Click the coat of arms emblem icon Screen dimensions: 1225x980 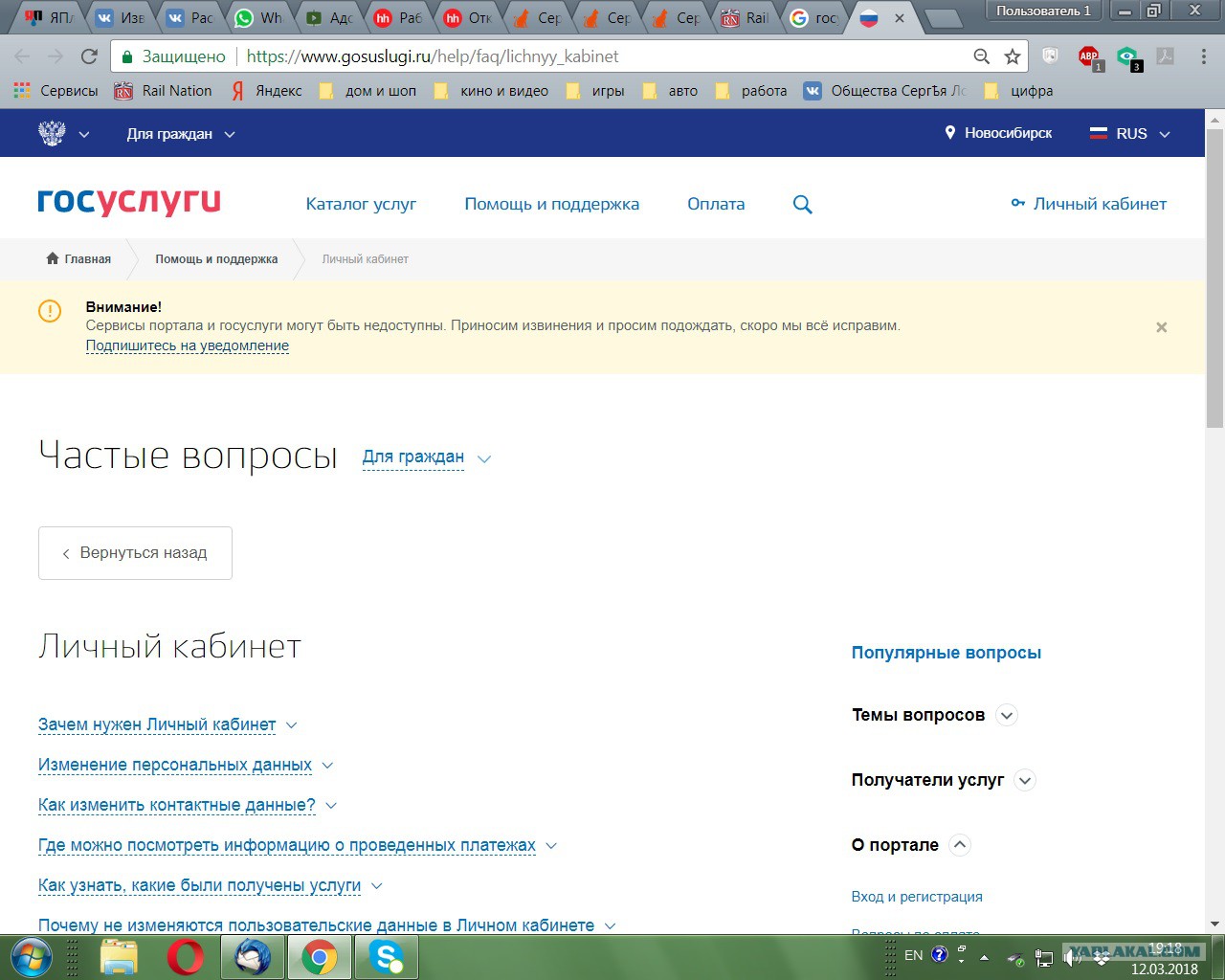pos(52,134)
